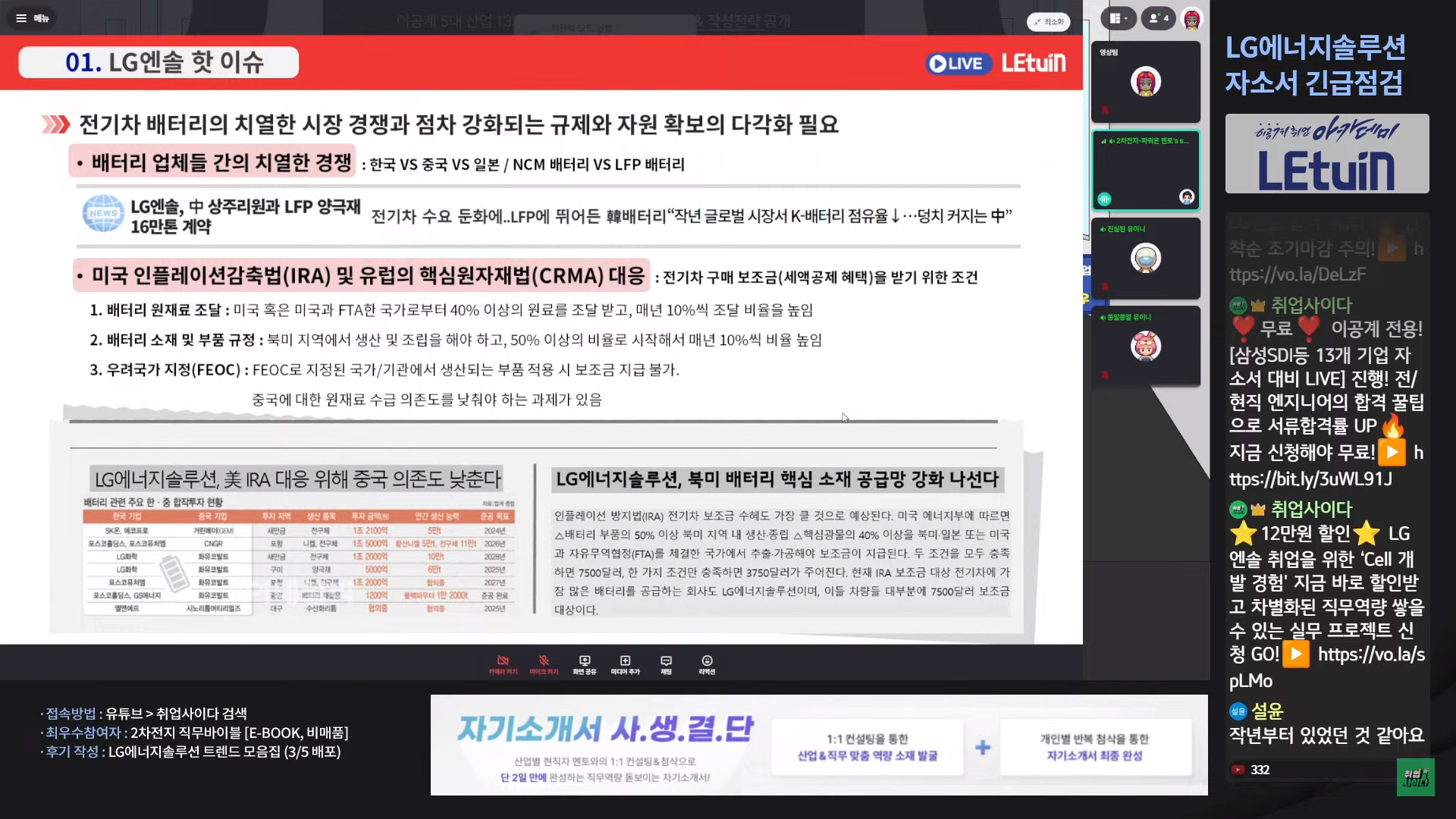Click the audio waveform icon on speaker tile
This screenshot has width=1456, height=819.
tap(1104, 199)
